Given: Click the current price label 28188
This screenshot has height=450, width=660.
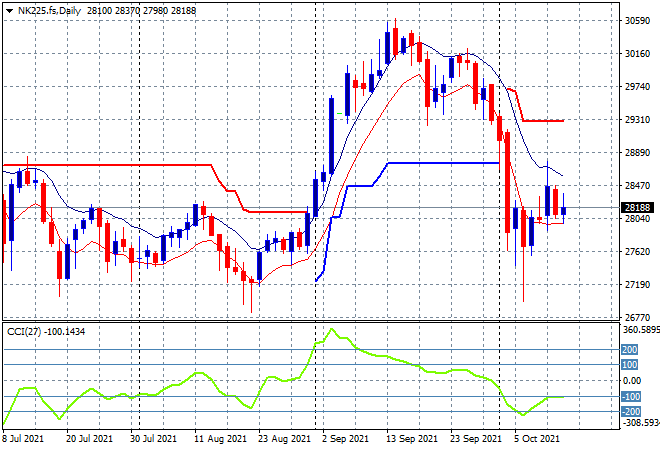Looking at the screenshot, I should (x=637, y=208).
